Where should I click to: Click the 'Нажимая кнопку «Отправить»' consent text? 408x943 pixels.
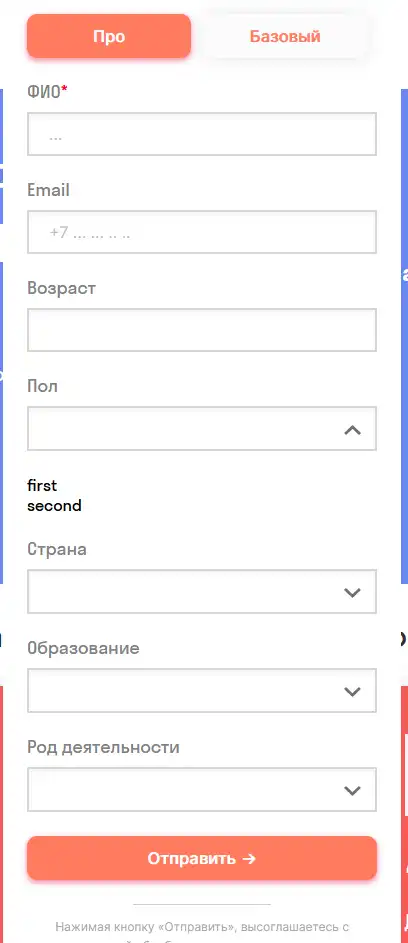click(x=202, y=927)
